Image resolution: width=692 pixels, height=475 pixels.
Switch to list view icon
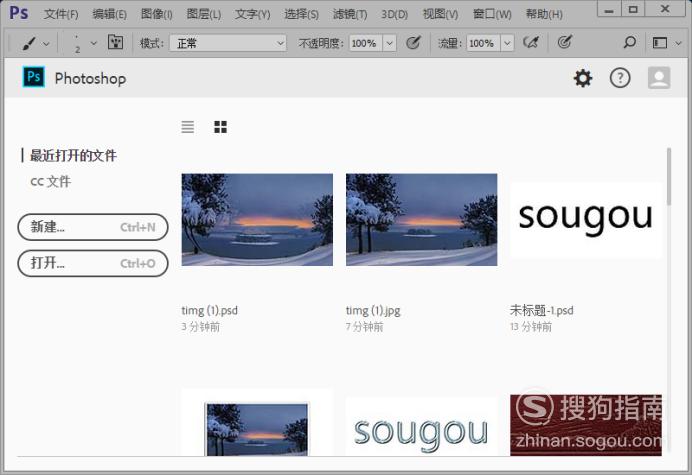pos(188,127)
